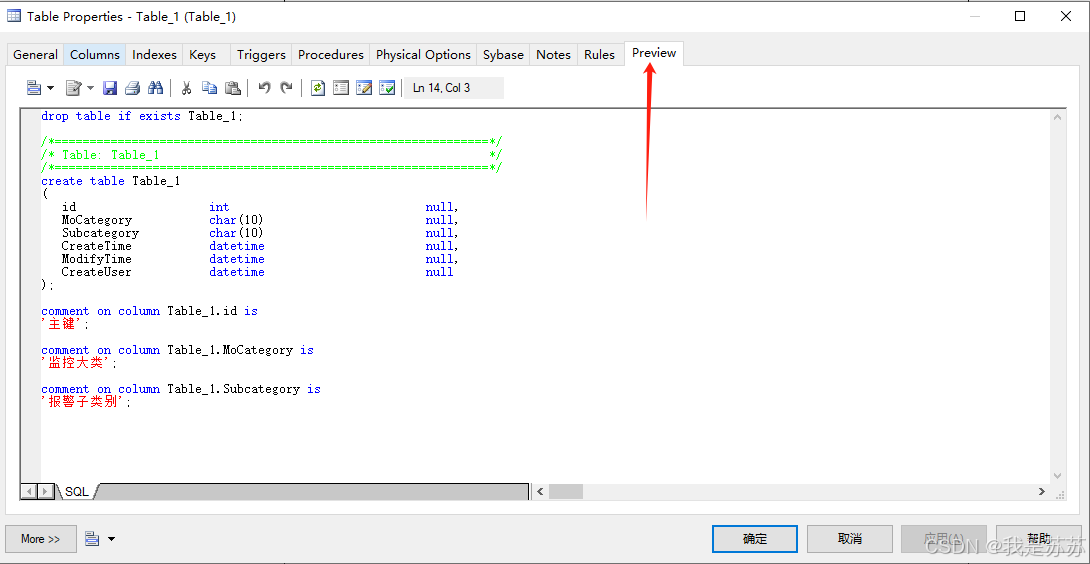Click vertical scrollbar up arrow
This screenshot has width=1090, height=564.
pyautogui.click(x=1057, y=118)
